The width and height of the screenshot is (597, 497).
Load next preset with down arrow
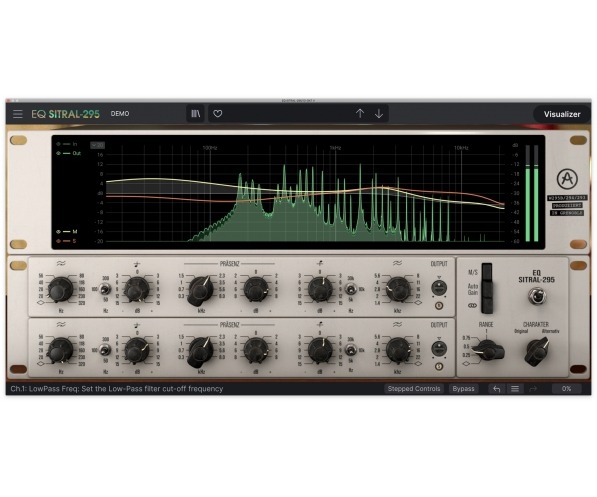click(x=379, y=113)
